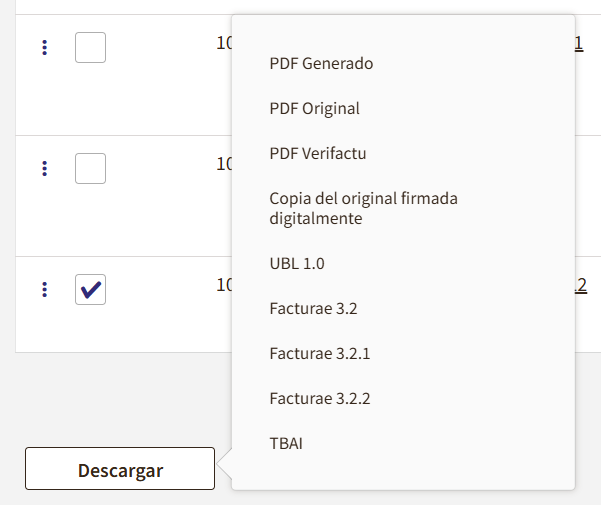The height and width of the screenshot is (505, 601).
Task: Open the three-dot menu beside checked row
Action: click(x=44, y=289)
